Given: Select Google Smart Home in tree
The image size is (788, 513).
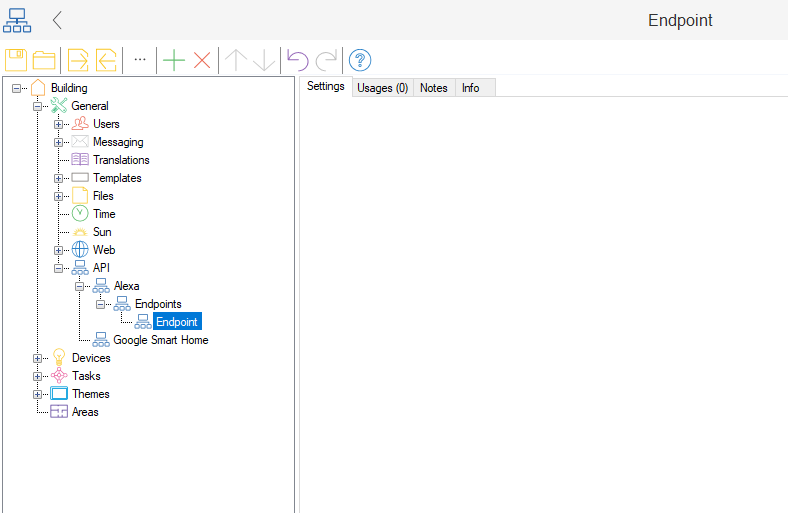Looking at the screenshot, I should pyautogui.click(x=160, y=340).
